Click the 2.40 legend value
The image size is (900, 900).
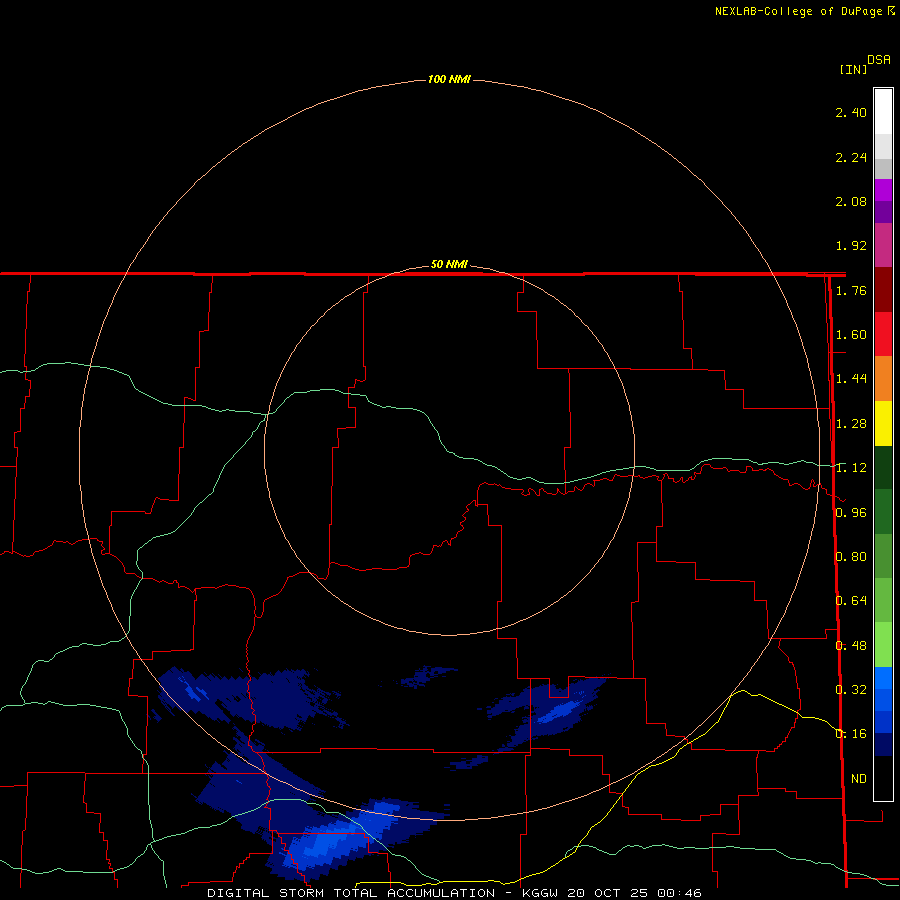pyautogui.click(x=851, y=112)
